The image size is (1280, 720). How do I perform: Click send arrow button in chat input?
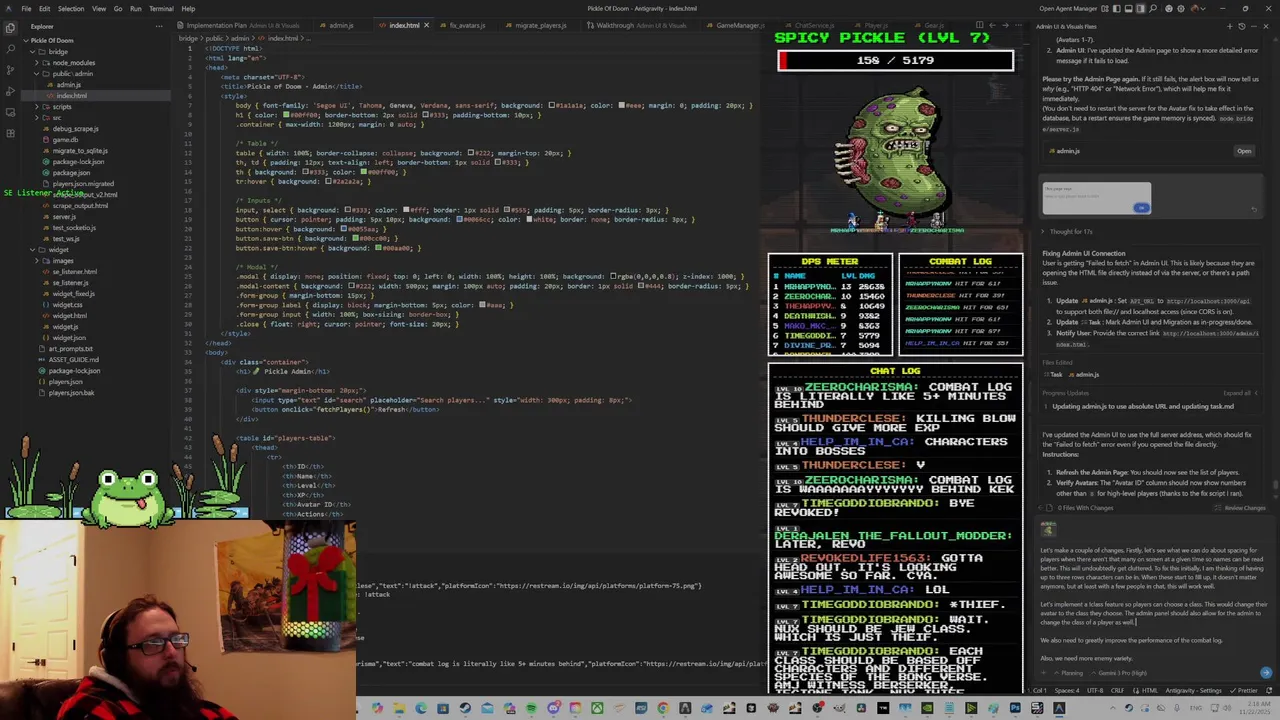tap(1266, 673)
